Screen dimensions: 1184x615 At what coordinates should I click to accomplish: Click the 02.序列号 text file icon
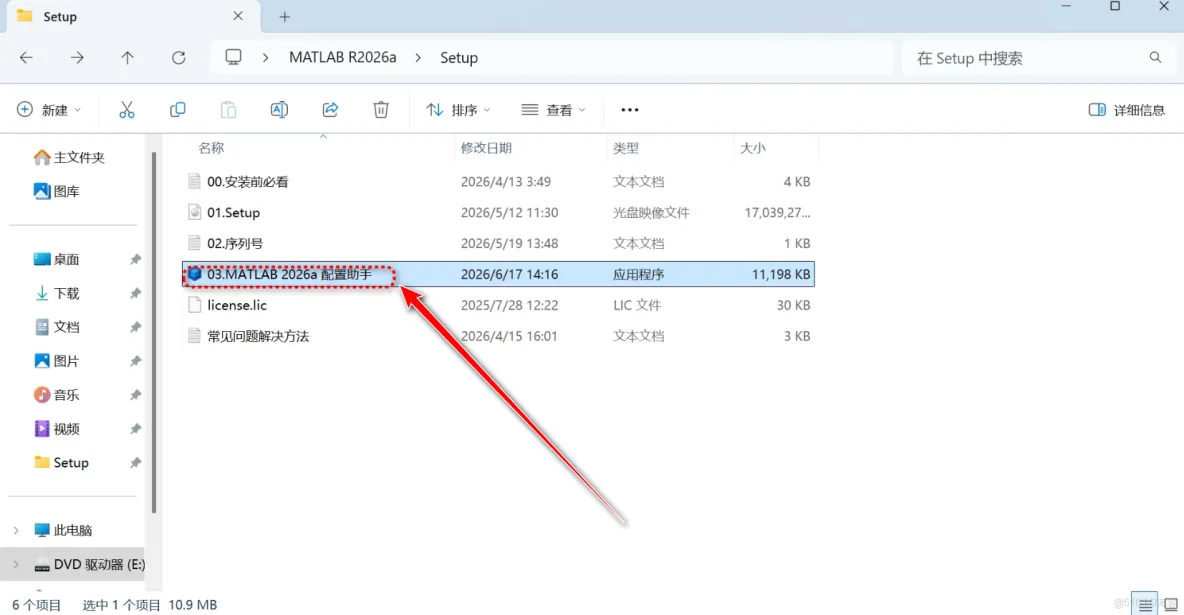pos(194,243)
